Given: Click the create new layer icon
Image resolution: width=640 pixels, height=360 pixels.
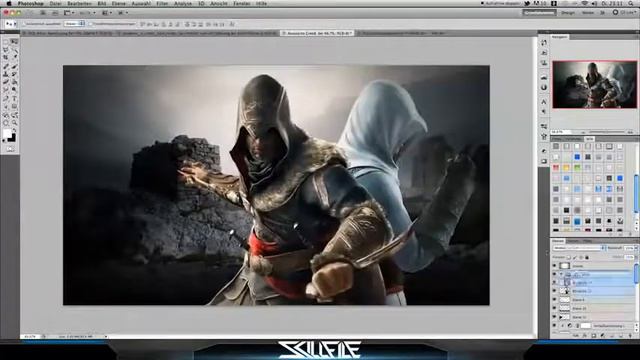Looking at the screenshot, I should click(620, 336).
